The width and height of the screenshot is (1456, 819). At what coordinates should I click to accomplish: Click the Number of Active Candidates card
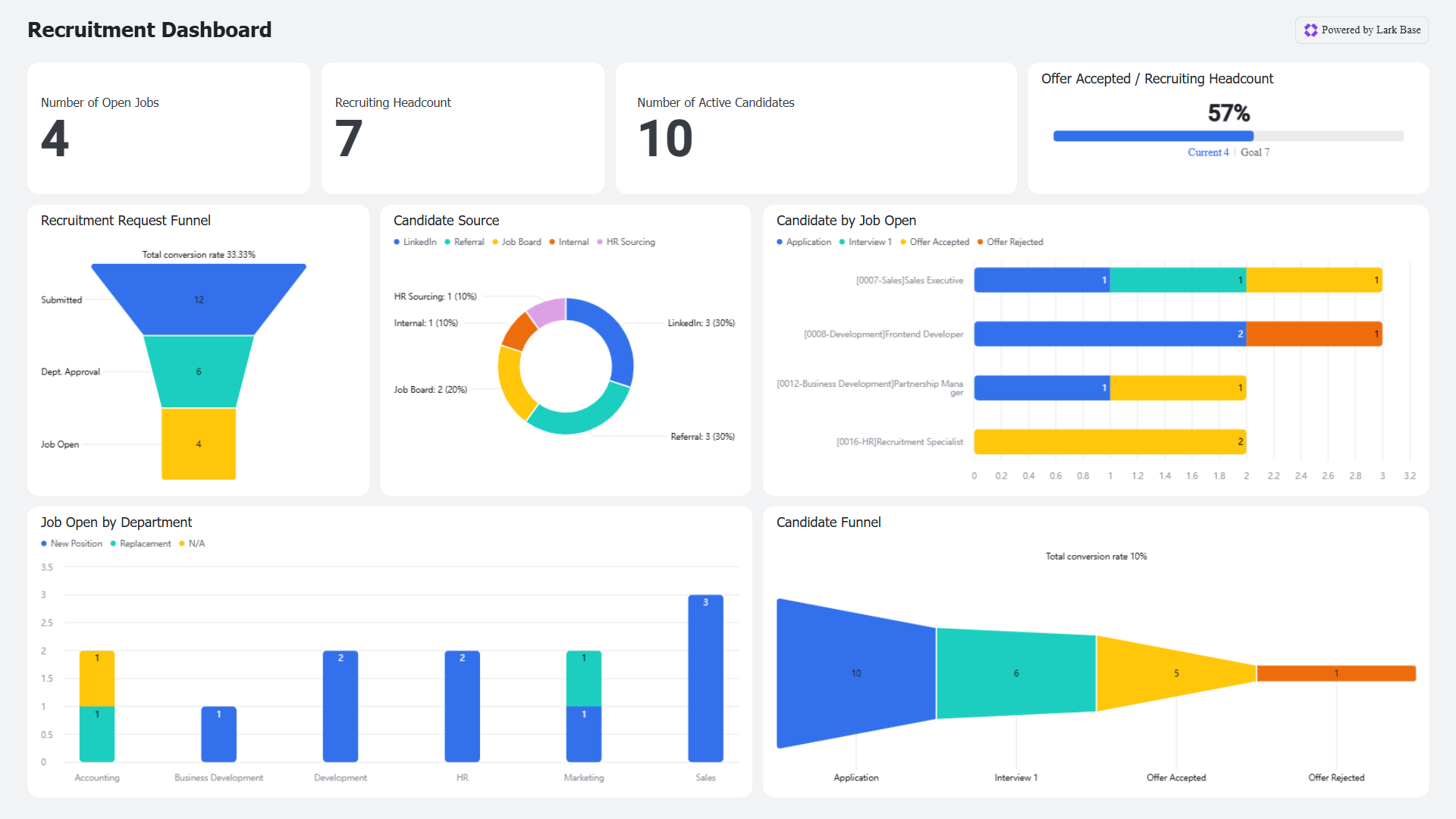[815, 128]
